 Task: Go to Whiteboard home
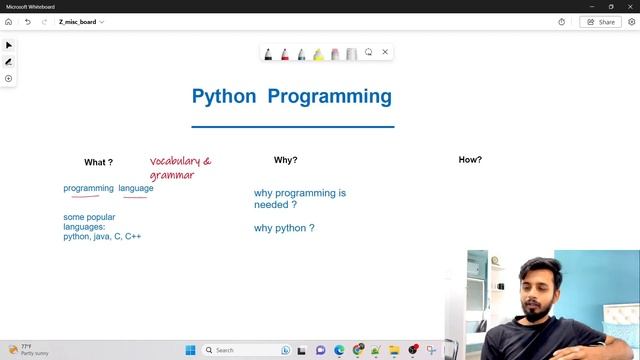[x=9, y=22]
